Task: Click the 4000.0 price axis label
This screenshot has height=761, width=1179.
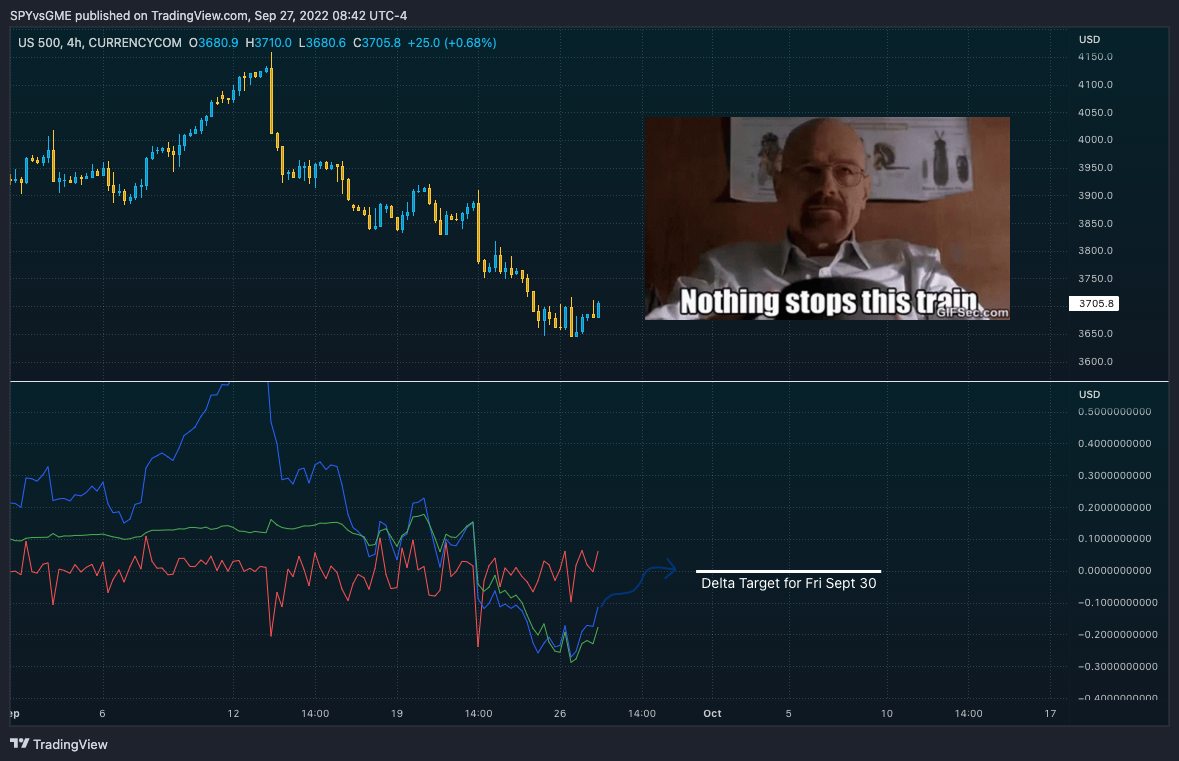Action: point(1096,139)
